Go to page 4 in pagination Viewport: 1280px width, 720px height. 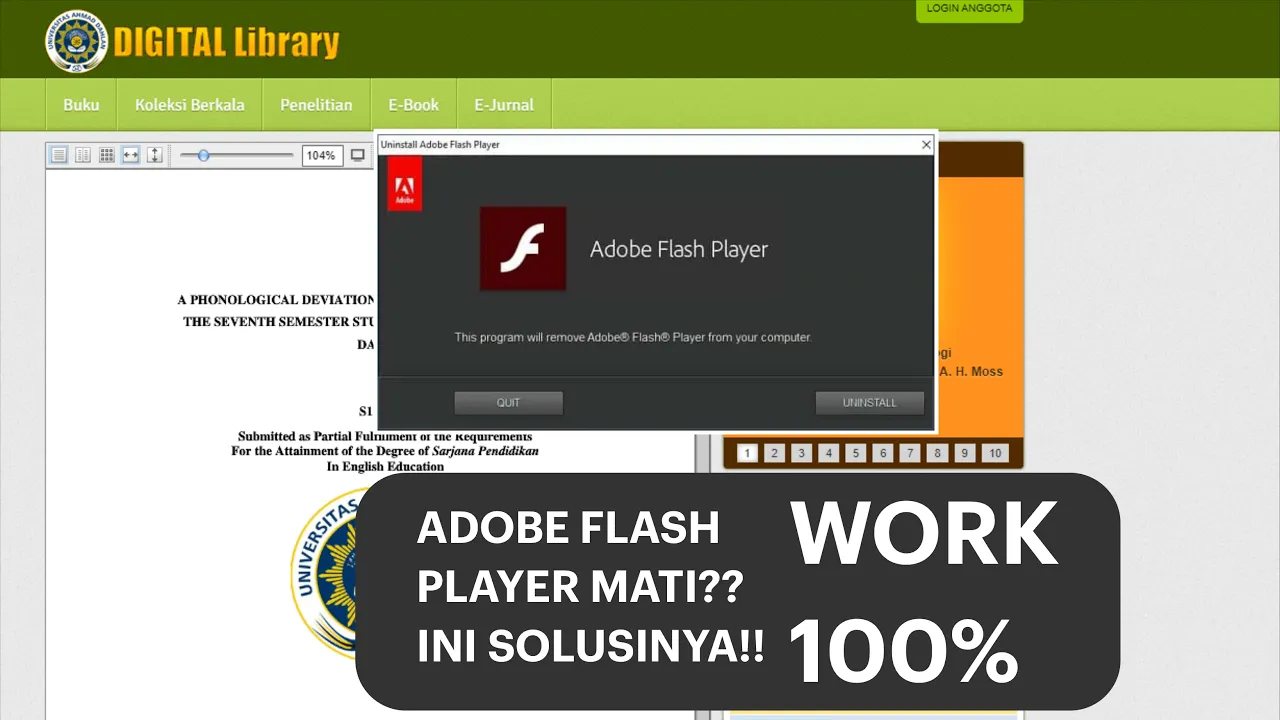click(x=828, y=453)
